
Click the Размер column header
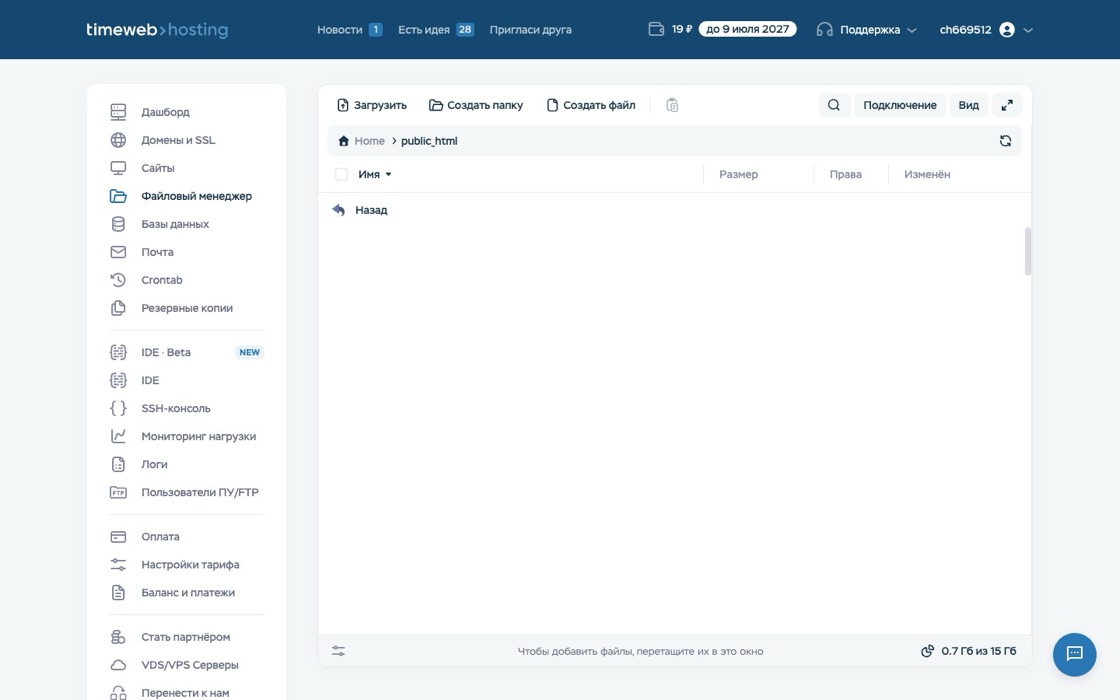(x=739, y=174)
